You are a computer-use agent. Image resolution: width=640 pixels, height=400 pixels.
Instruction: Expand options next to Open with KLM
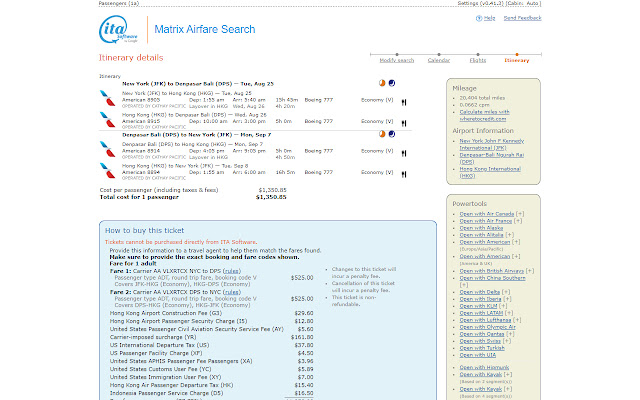[x=503, y=306]
